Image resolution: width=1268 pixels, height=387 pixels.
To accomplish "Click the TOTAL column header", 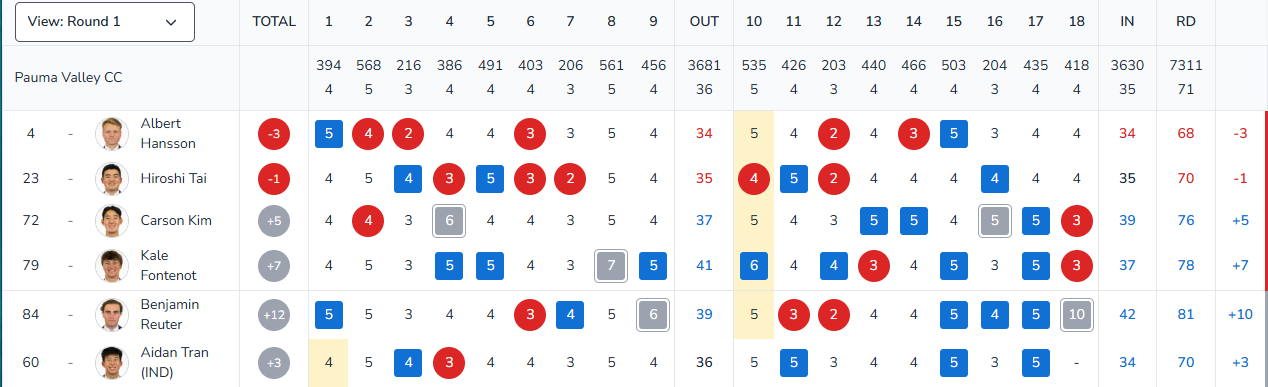I will coord(274,22).
